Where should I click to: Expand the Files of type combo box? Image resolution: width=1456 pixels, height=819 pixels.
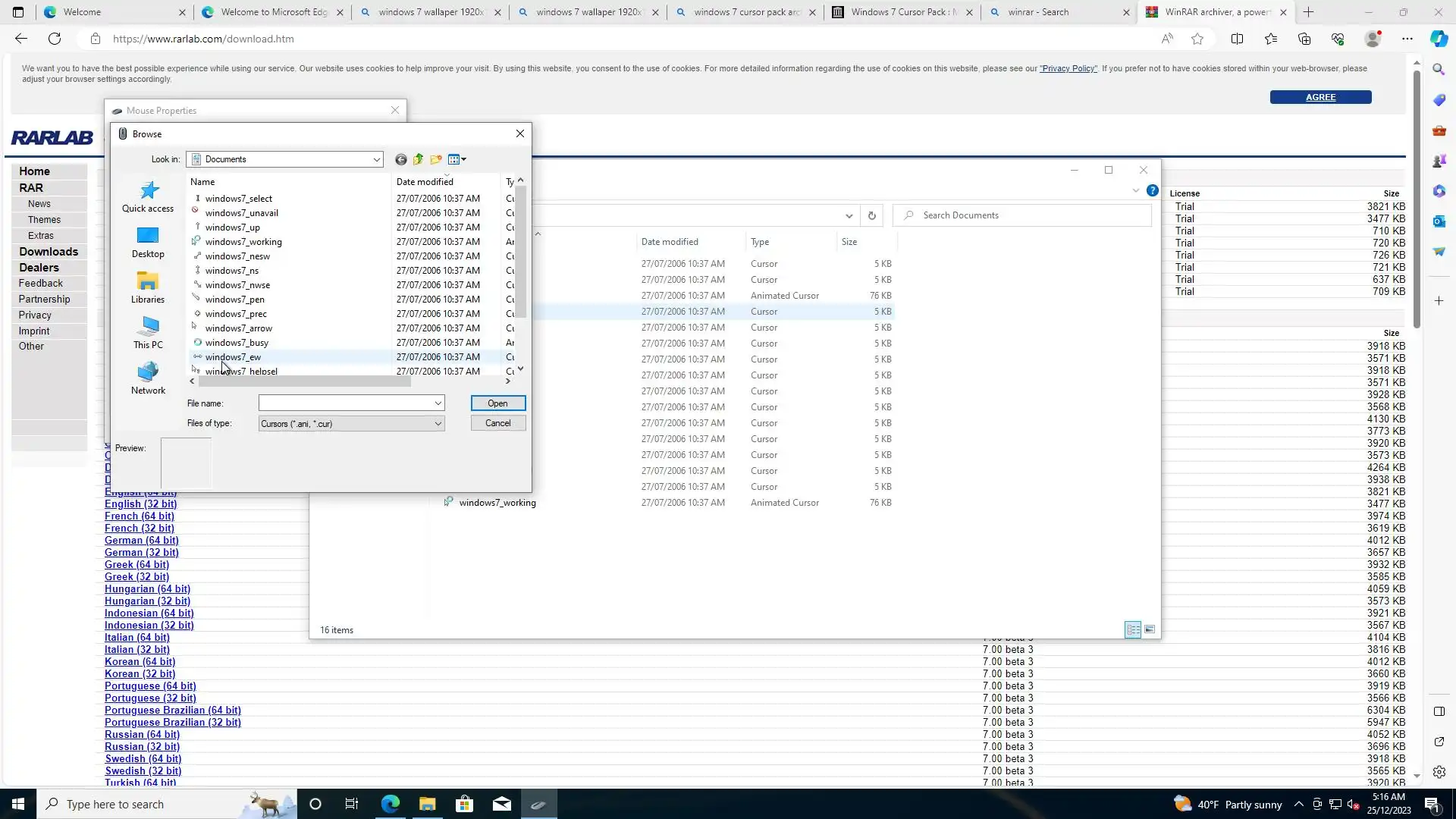pyautogui.click(x=438, y=424)
